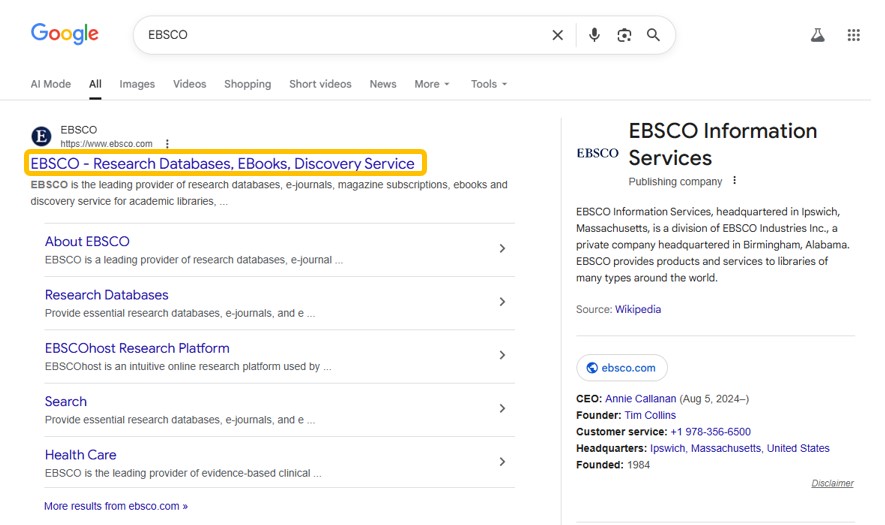
Task: Clear the search box with the X icon
Action: (558, 35)
